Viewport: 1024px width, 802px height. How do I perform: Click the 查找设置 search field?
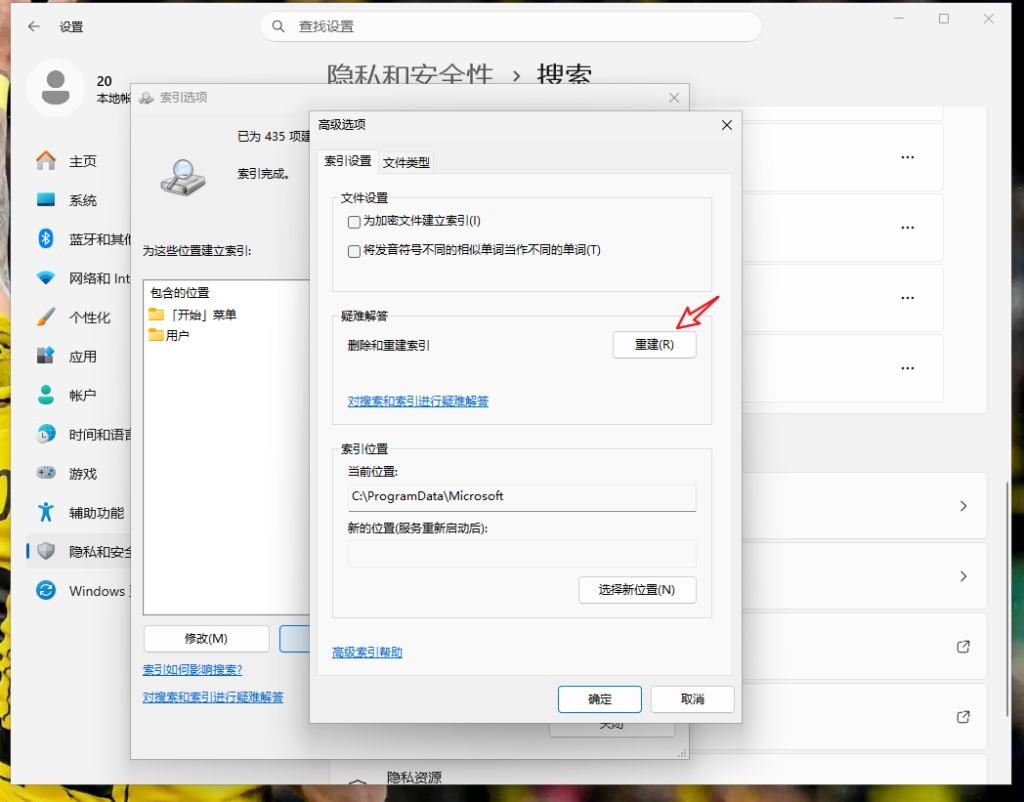coord(511,26)
